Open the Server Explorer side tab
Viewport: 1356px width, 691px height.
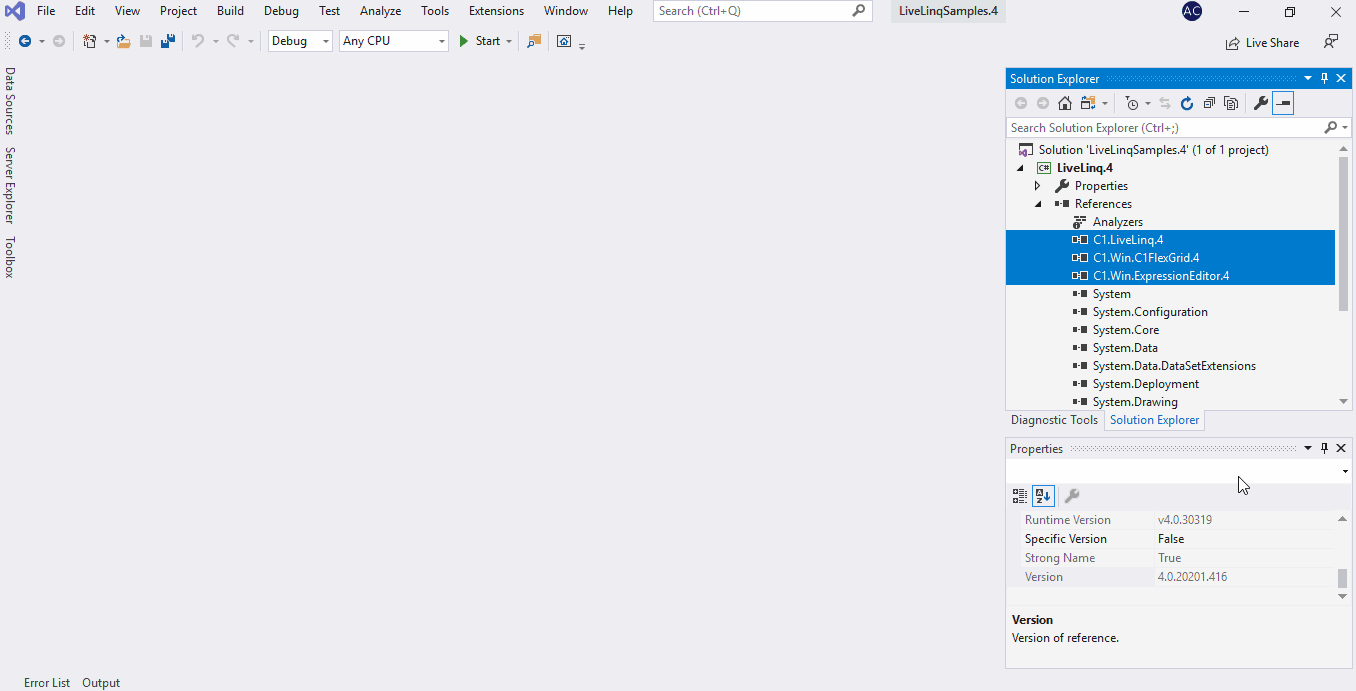pos(10,185)
